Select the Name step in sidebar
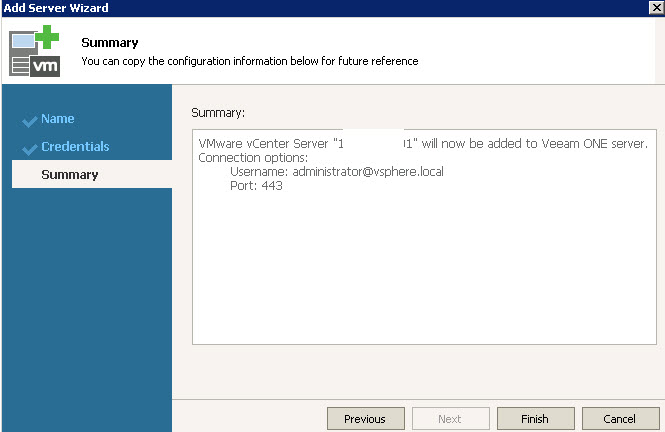665x432 pixels. (x=58, y=120)
